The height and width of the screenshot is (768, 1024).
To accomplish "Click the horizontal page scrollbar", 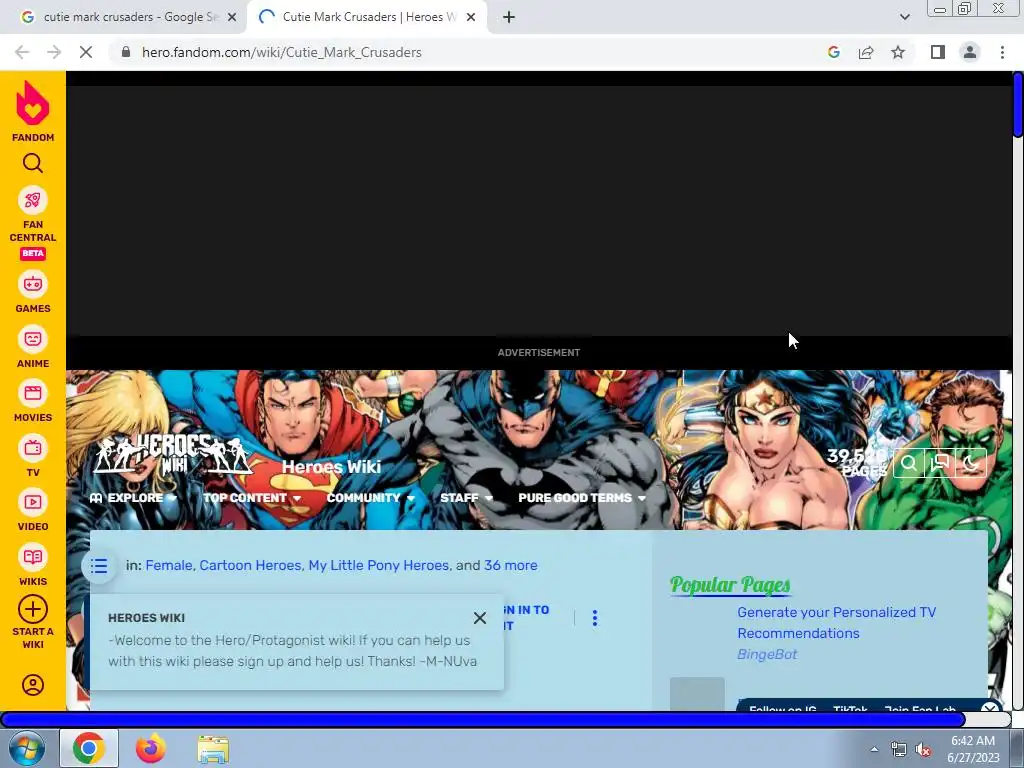I will click(x=483, y=720).
